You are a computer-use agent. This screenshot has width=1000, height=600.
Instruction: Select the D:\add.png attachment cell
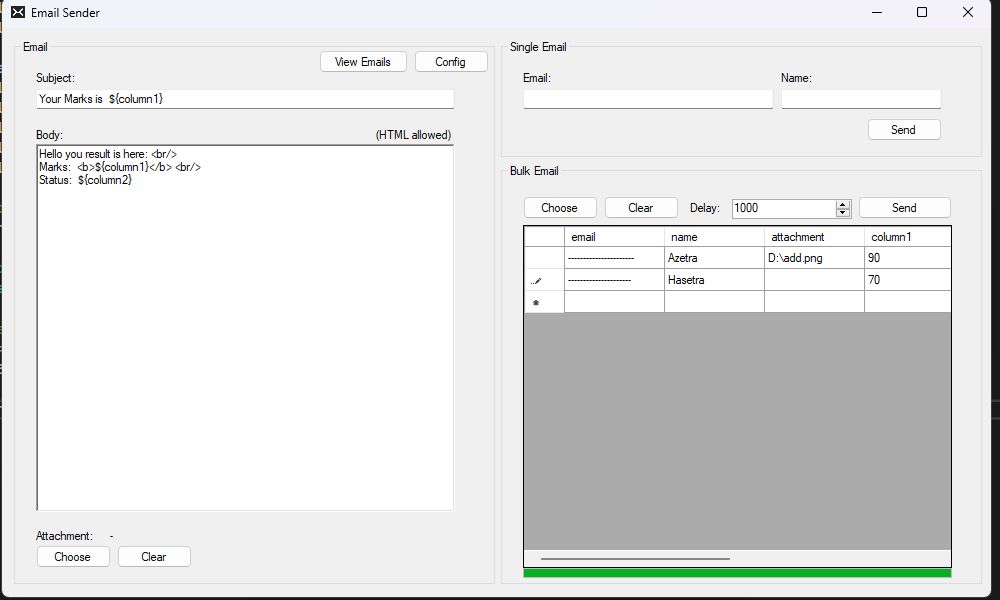[814, 258]
